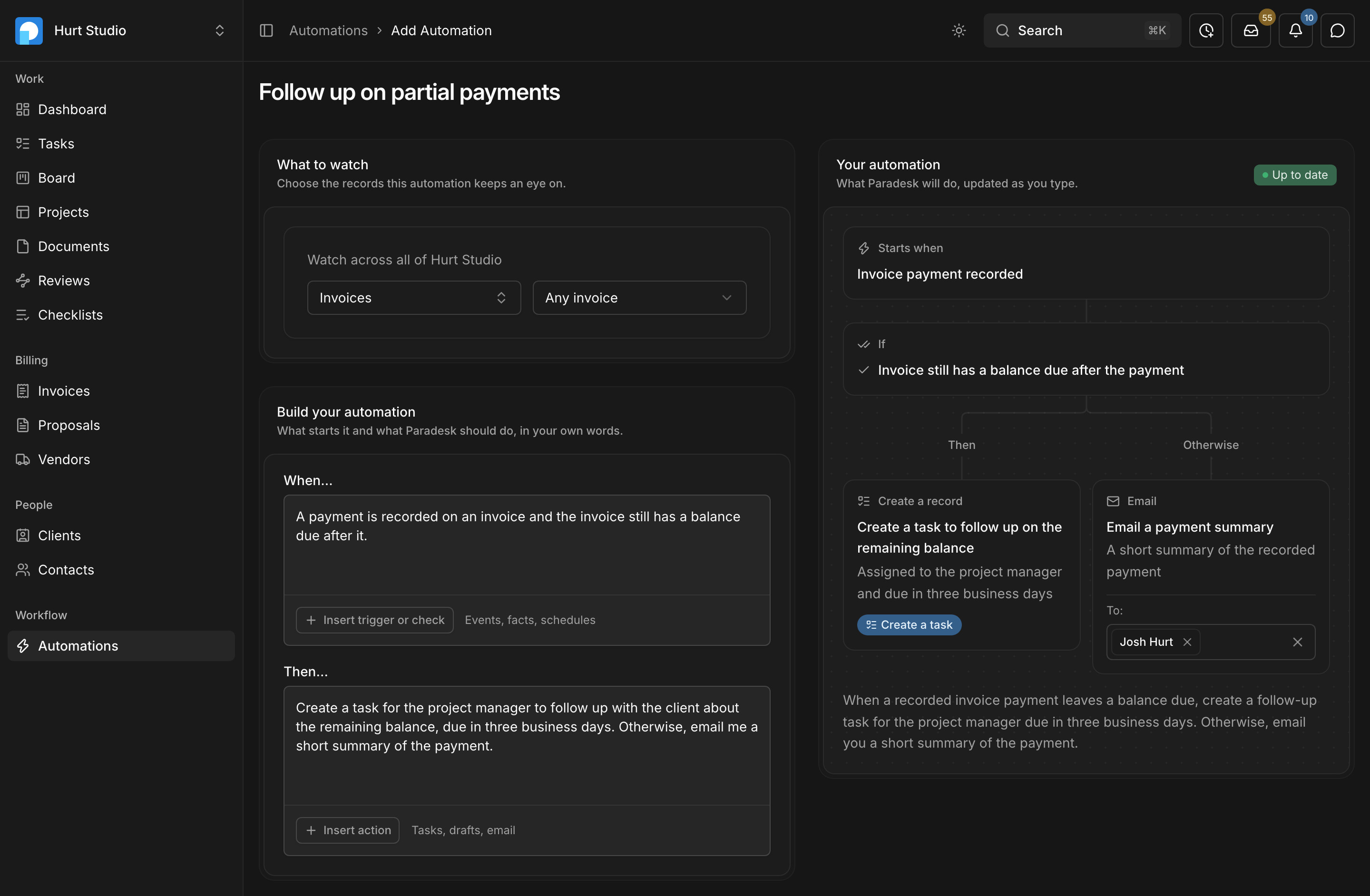This screenshot has width=1370, height=896.
Task: Open Dashboard from sidebar
Action: [121, 109]
